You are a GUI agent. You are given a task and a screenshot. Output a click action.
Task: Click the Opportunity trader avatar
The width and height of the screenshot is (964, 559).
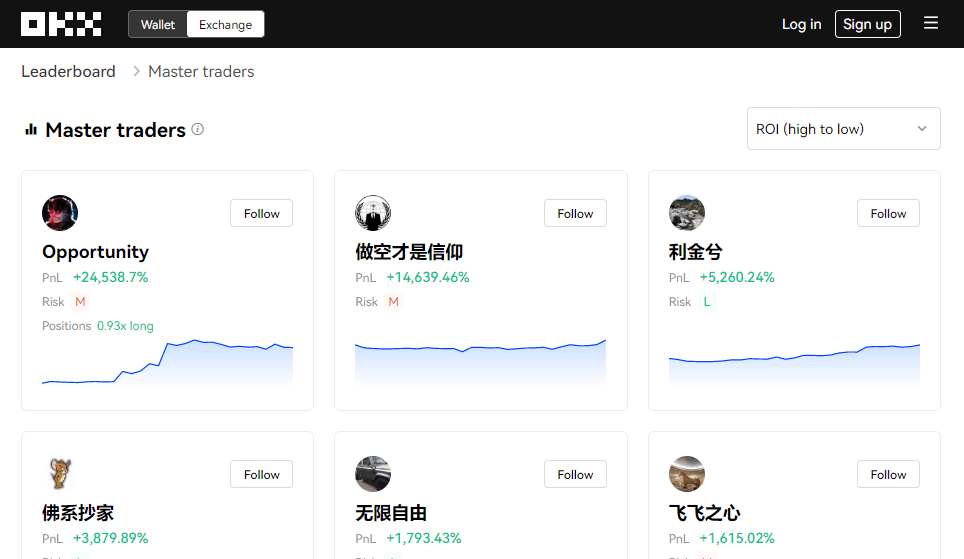(x=60, y=213)
